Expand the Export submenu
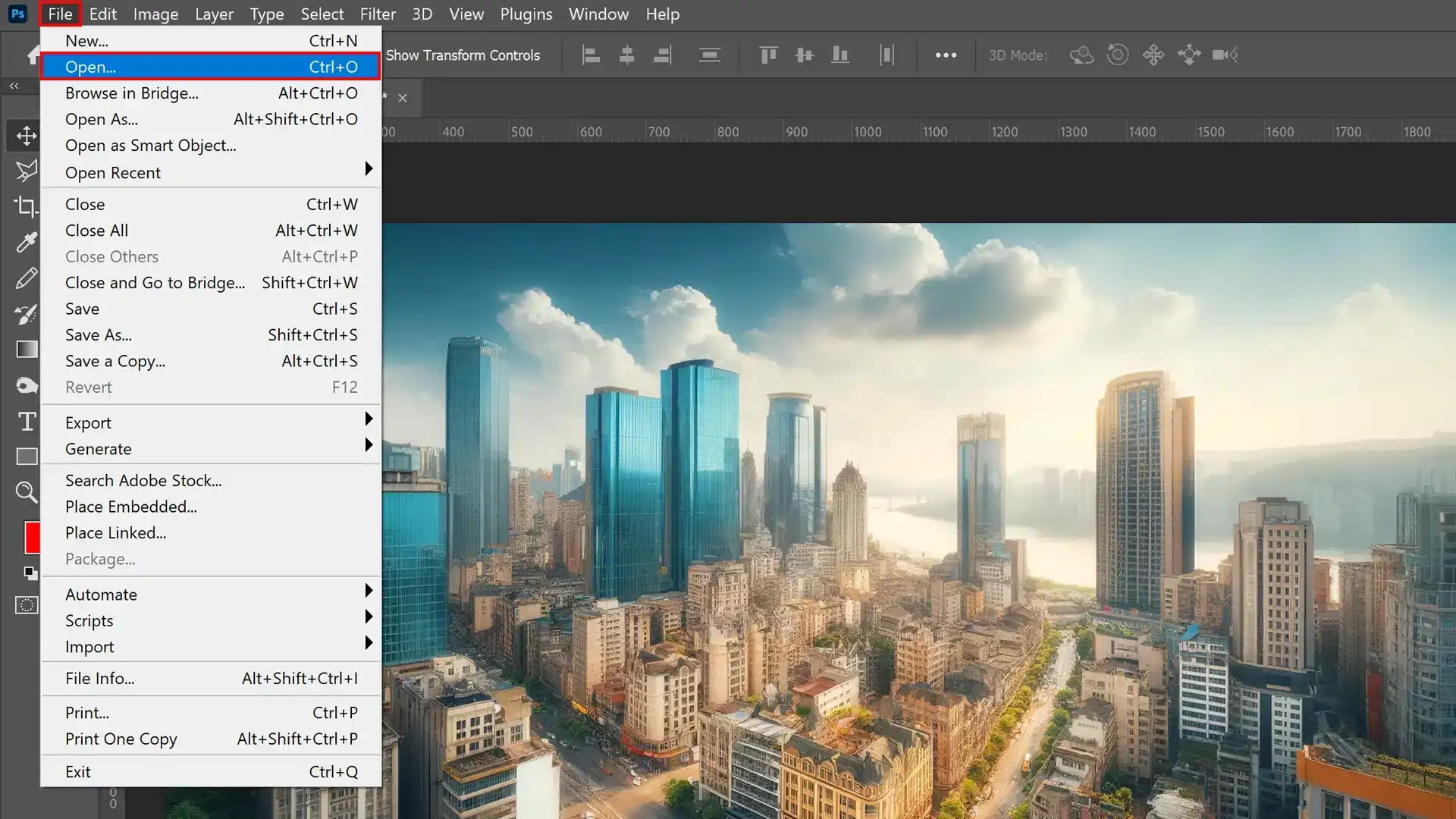The image size is (1456, 819). pos(211,422)
